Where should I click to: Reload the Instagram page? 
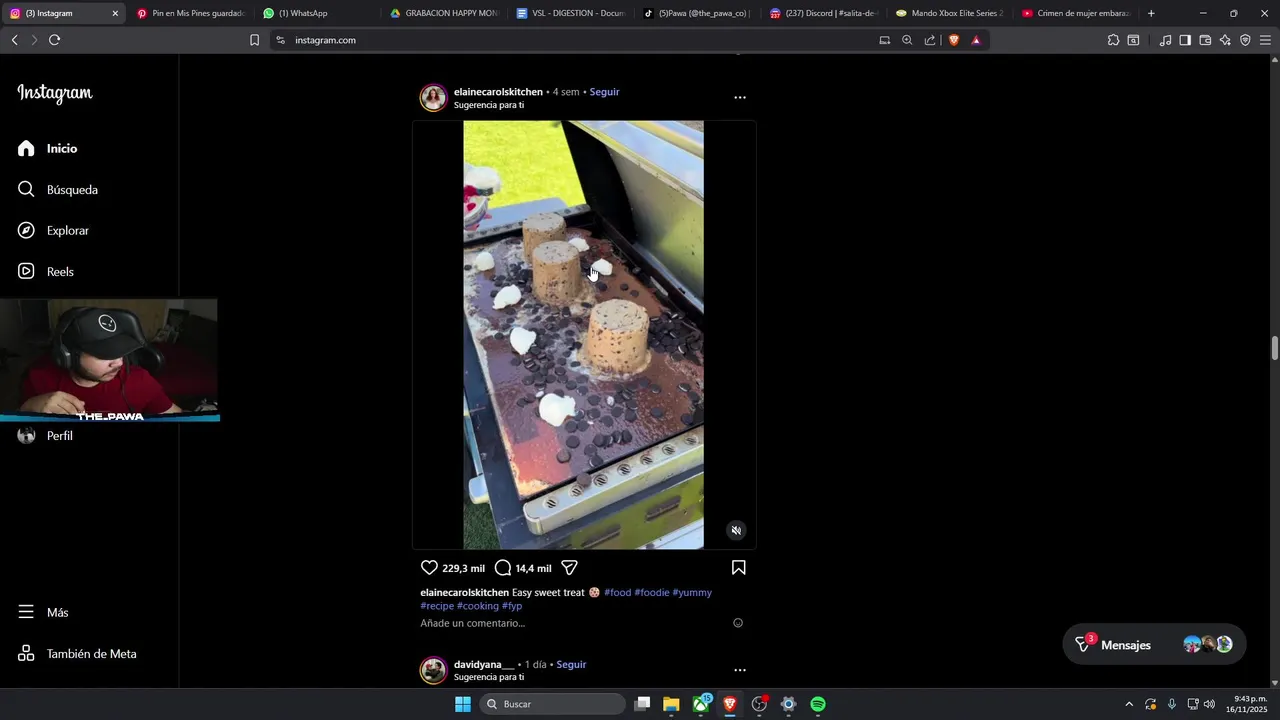point(54,40)
